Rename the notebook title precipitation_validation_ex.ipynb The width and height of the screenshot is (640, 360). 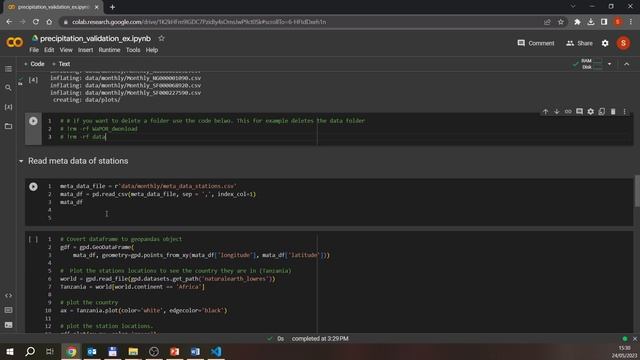point(95,38)
